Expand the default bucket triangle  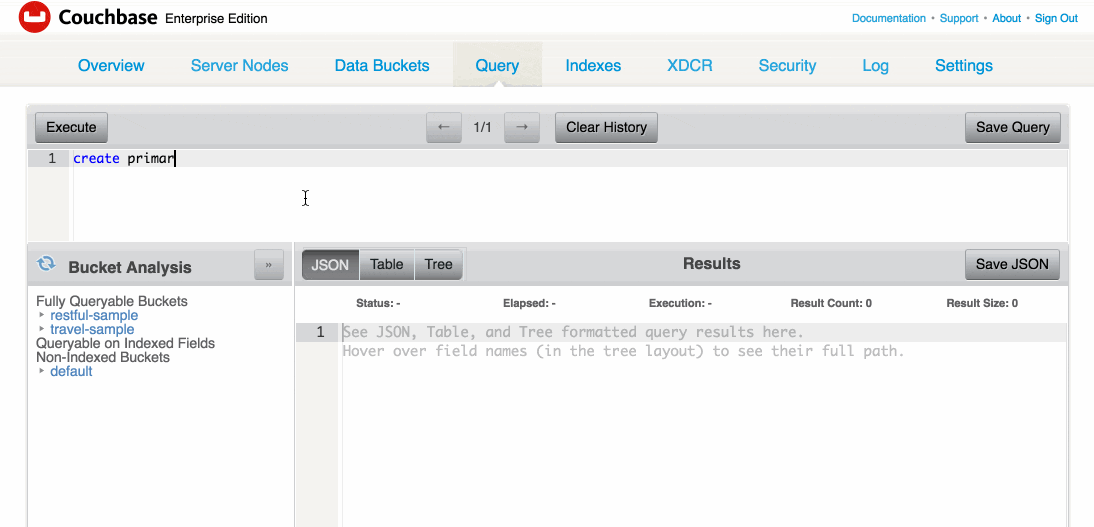coord(43,371)
